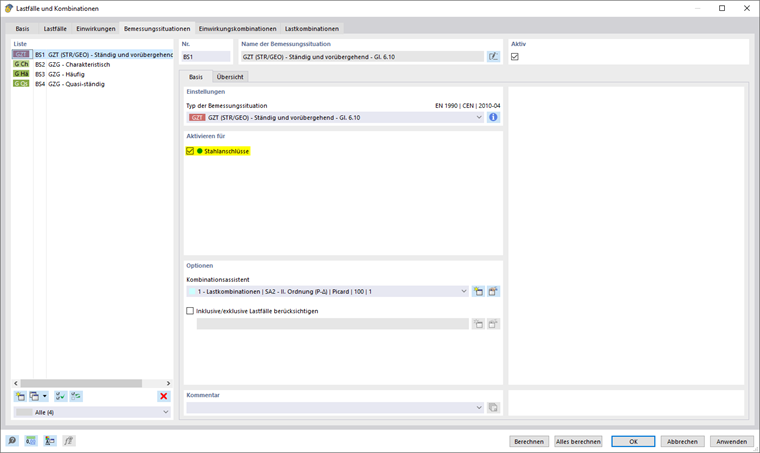The height and width of the screenshot is (453, 760).
Task: Expand the Kommentar dropdown
Action: coord(335,407)
